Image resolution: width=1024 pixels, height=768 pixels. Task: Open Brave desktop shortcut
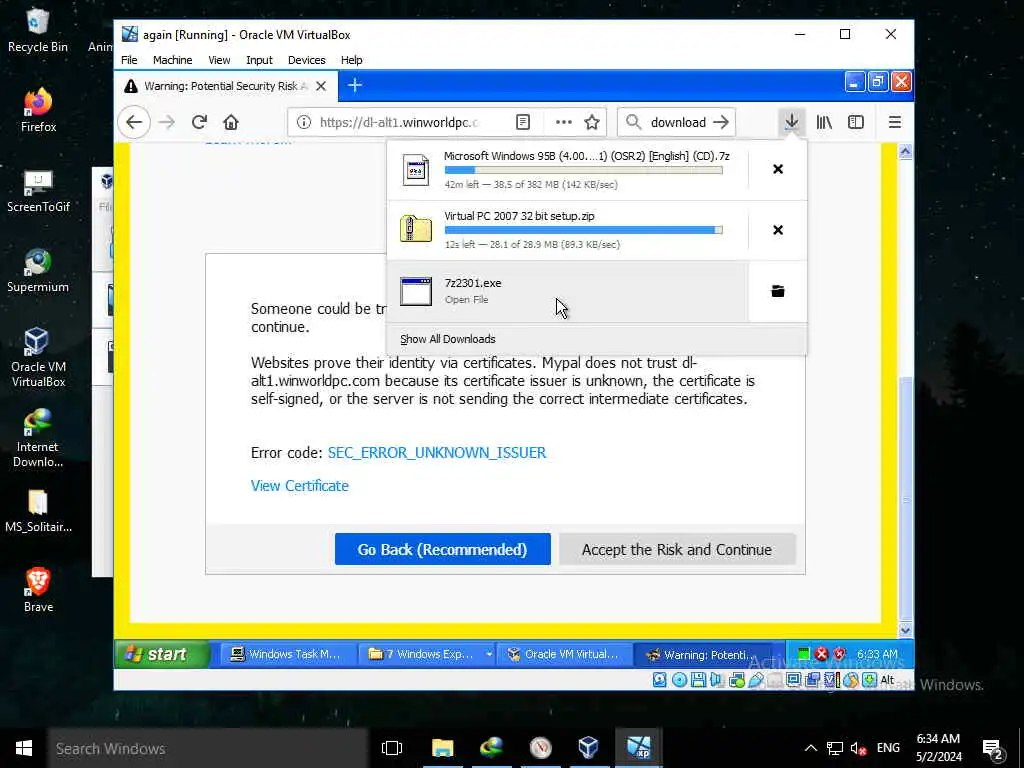(38, 590)
